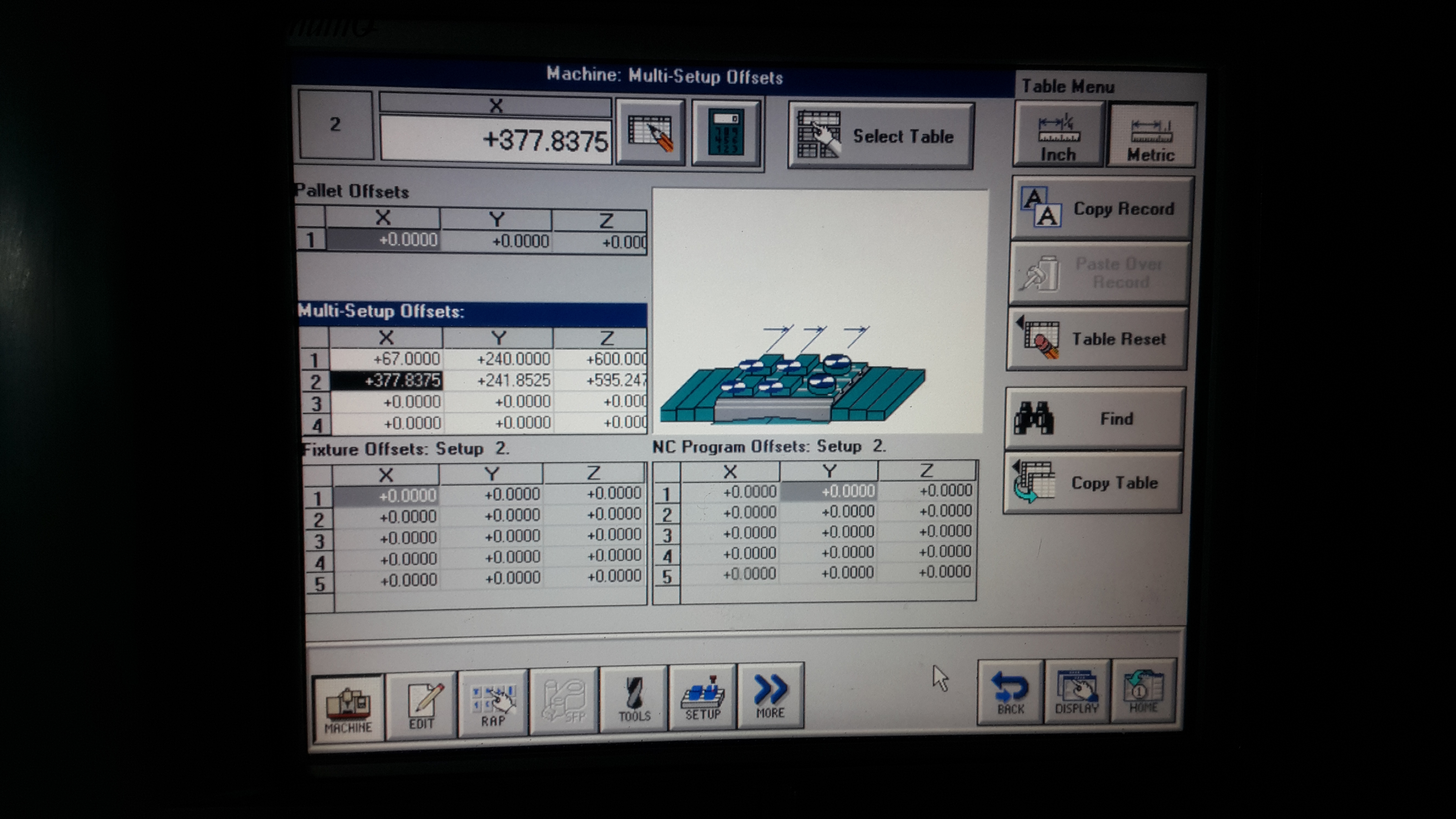Select NC Program Offsets row 1 X cell

(x=730, y=492)
